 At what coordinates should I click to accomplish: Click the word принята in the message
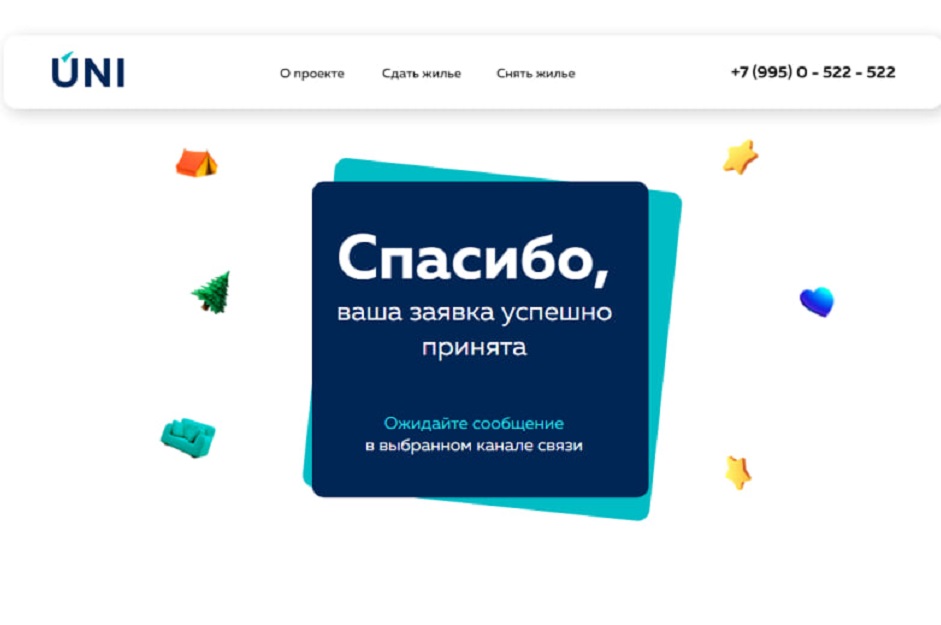pyautogui.click(x=474, y=347)
